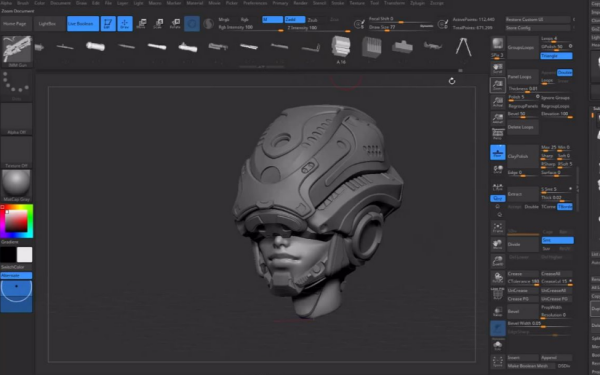
Task: Click the canvas rotate refresh icon
Action: click(452, 81)
